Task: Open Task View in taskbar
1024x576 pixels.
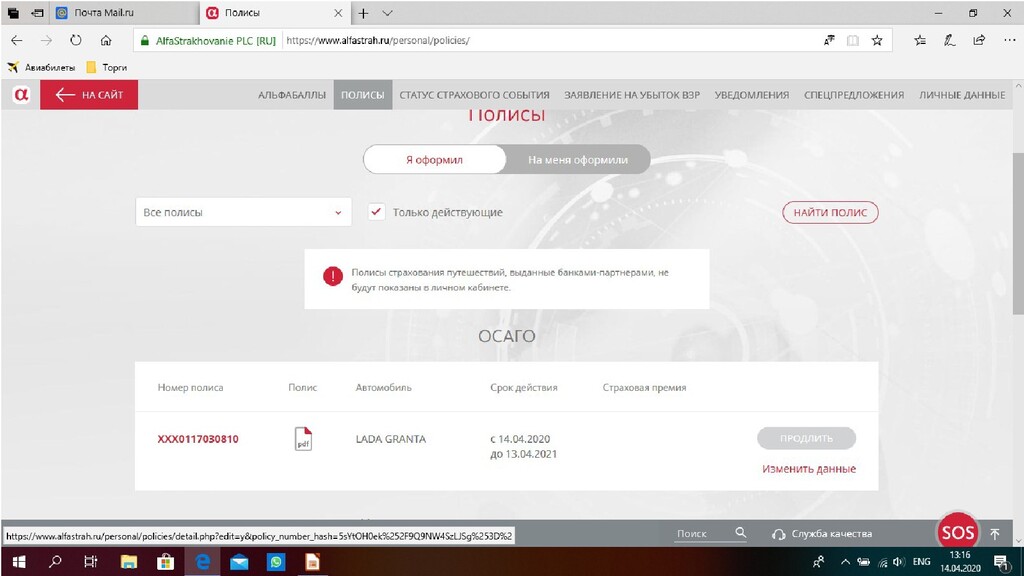Action: 91,562
